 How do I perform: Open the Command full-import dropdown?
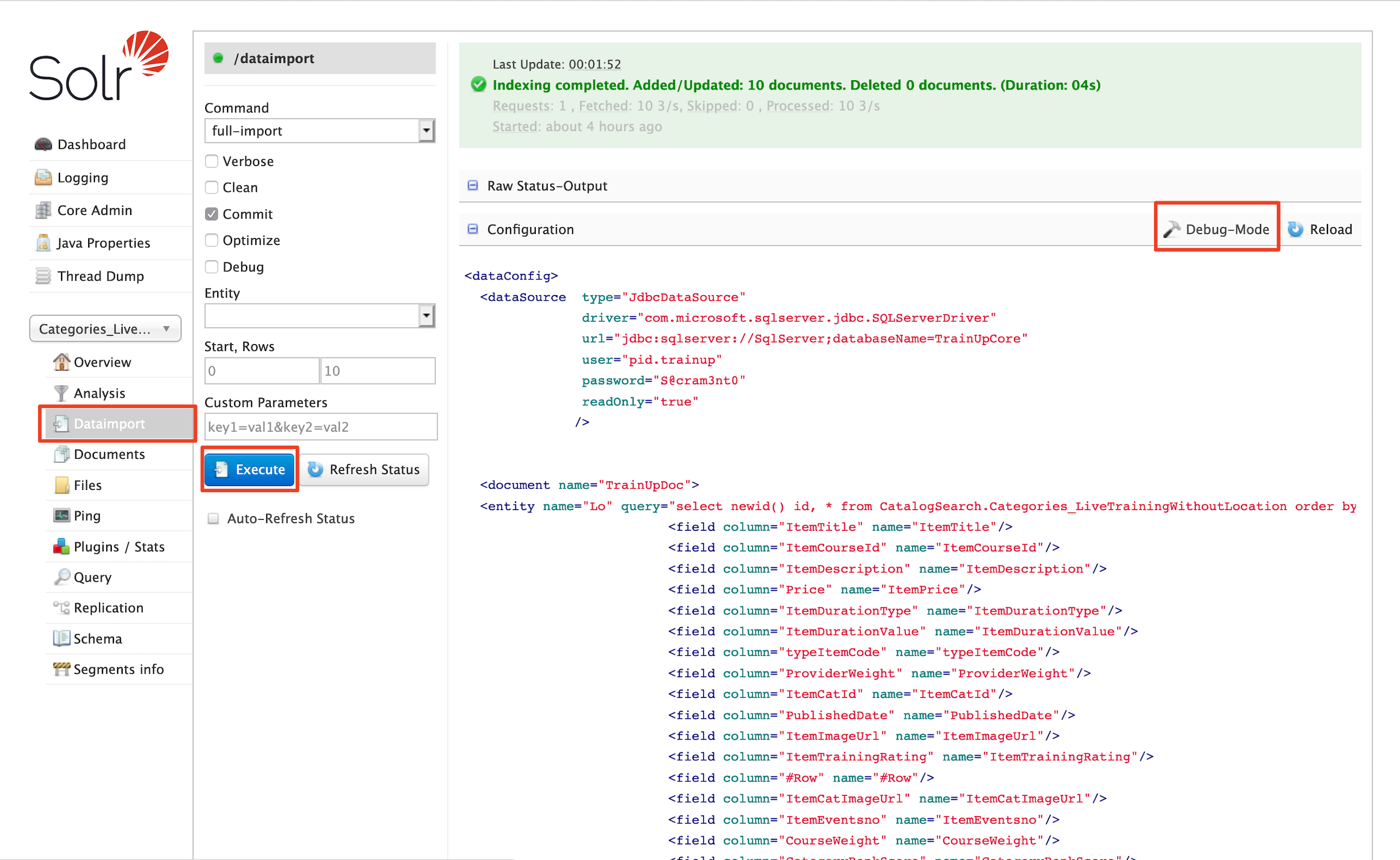point(319,131)
